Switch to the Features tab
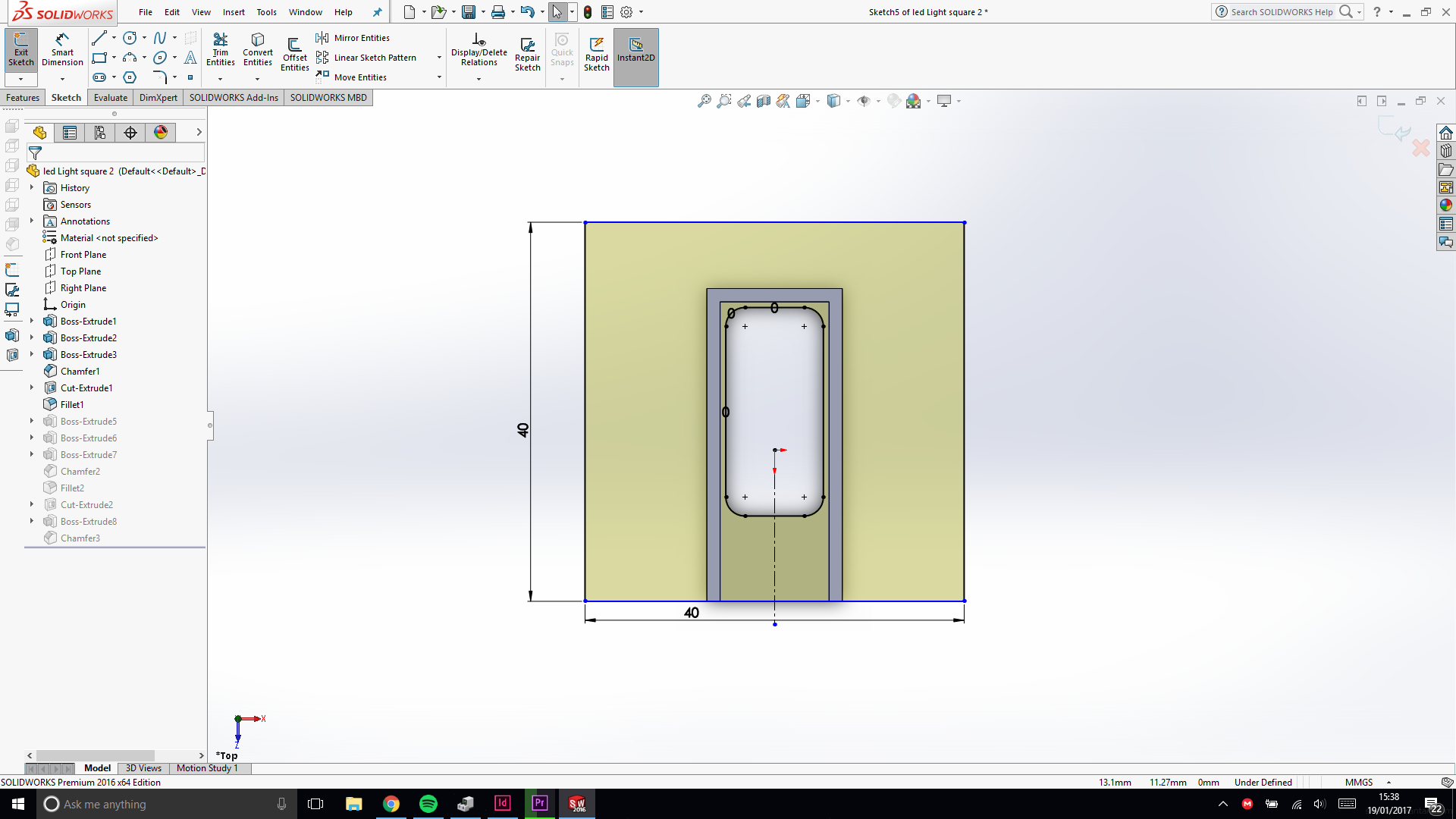The image size is (1456, 819). (x=23, y=98)
